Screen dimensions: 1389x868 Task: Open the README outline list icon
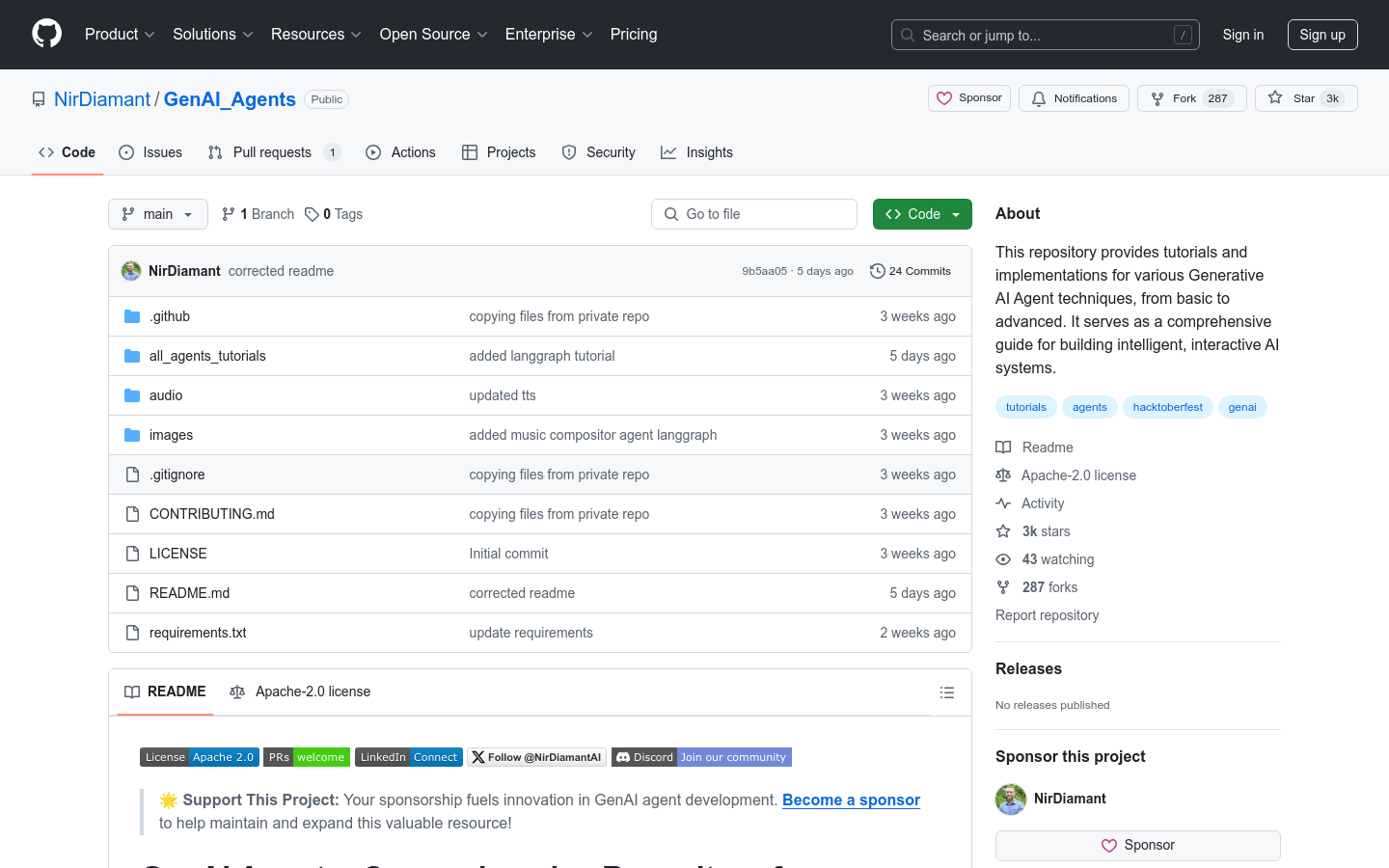point(947,692)
